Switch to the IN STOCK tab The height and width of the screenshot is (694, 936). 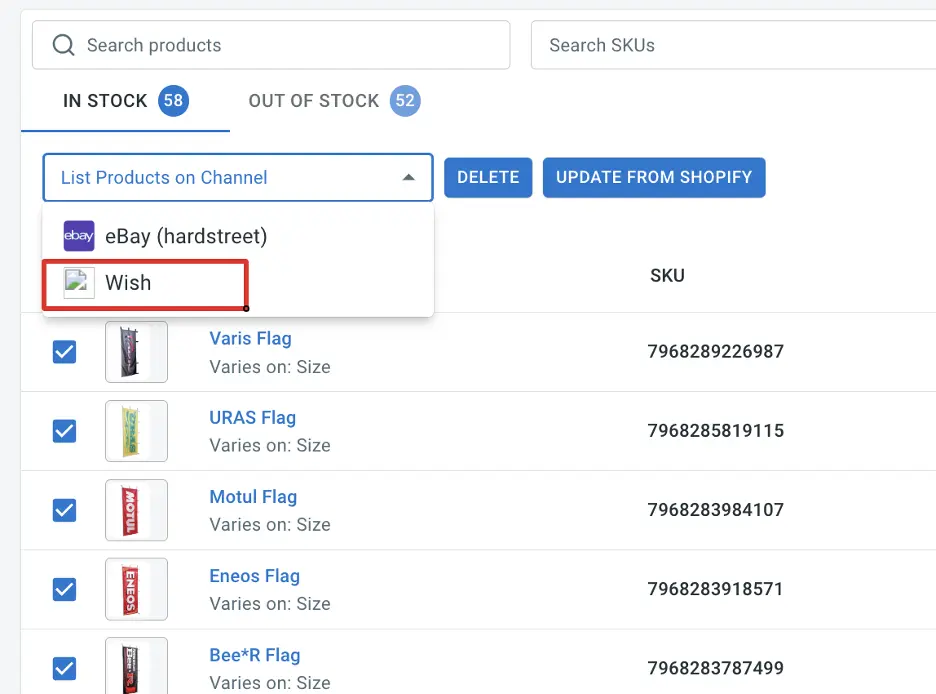(x=125, y=101)
